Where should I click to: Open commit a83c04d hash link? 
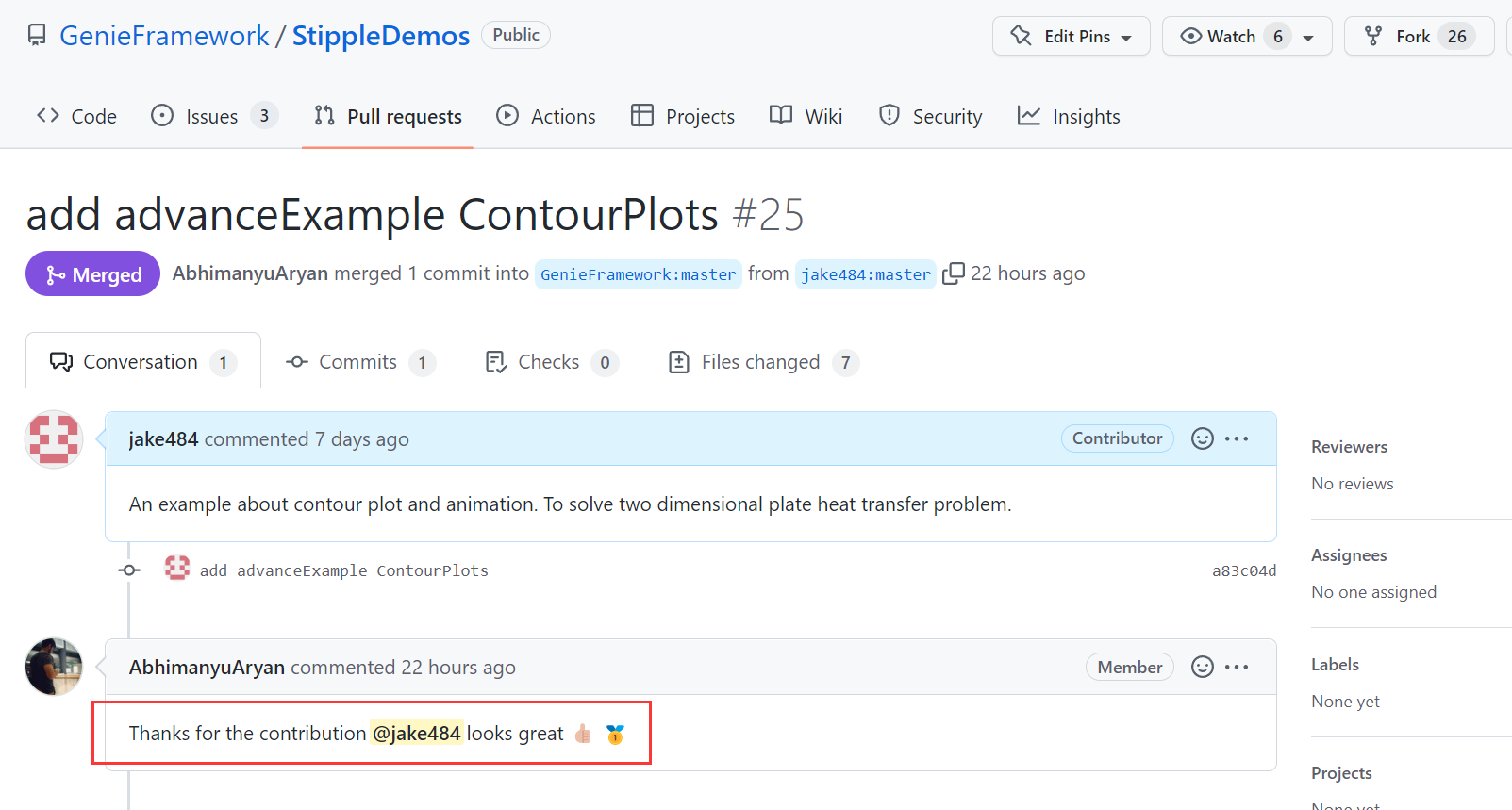[1243, 570]
